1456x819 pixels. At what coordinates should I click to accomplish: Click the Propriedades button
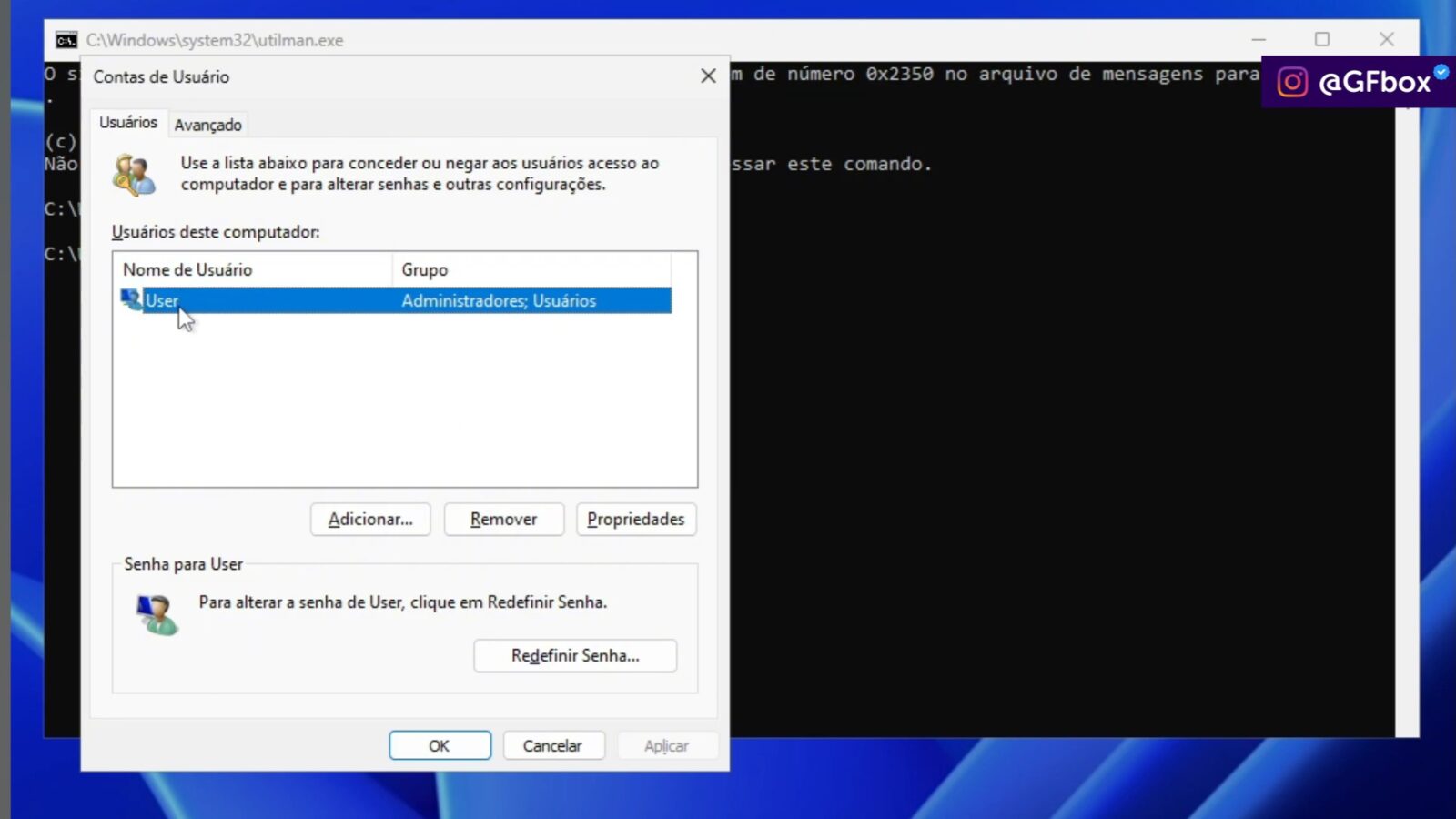636,519
